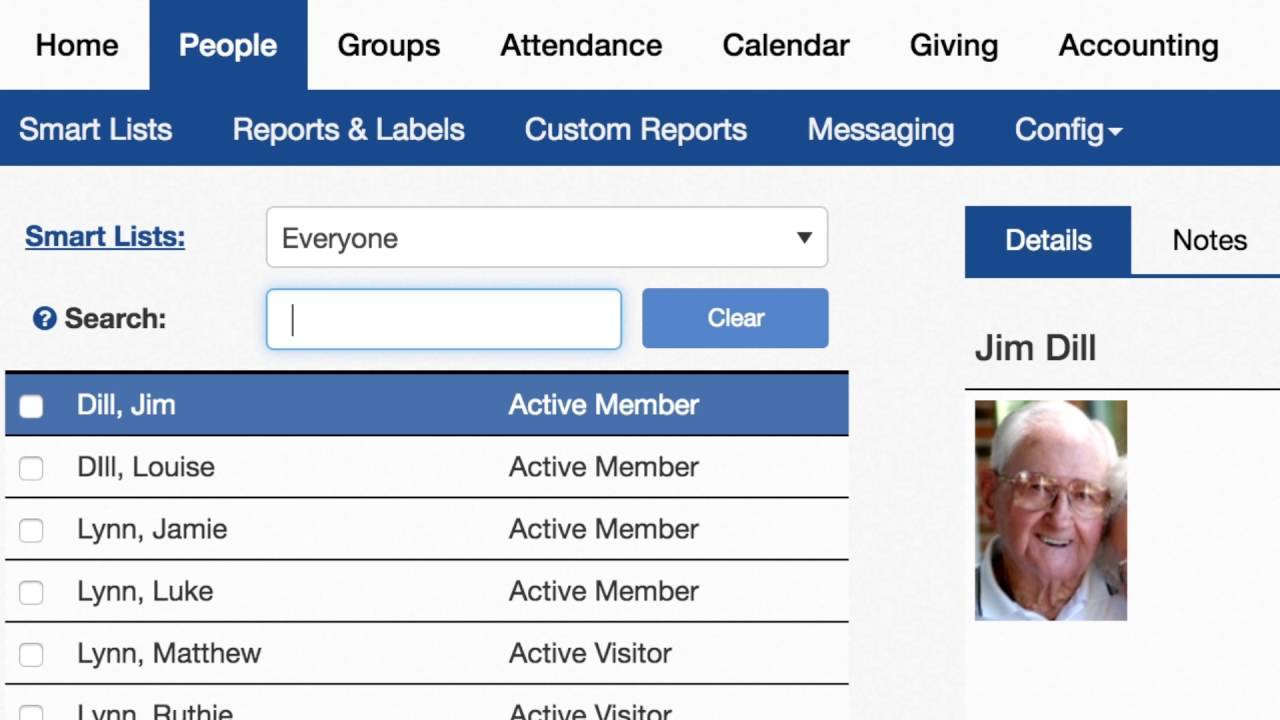
Task: Switch to the Notes tab
Action: tap(1209, 240)
